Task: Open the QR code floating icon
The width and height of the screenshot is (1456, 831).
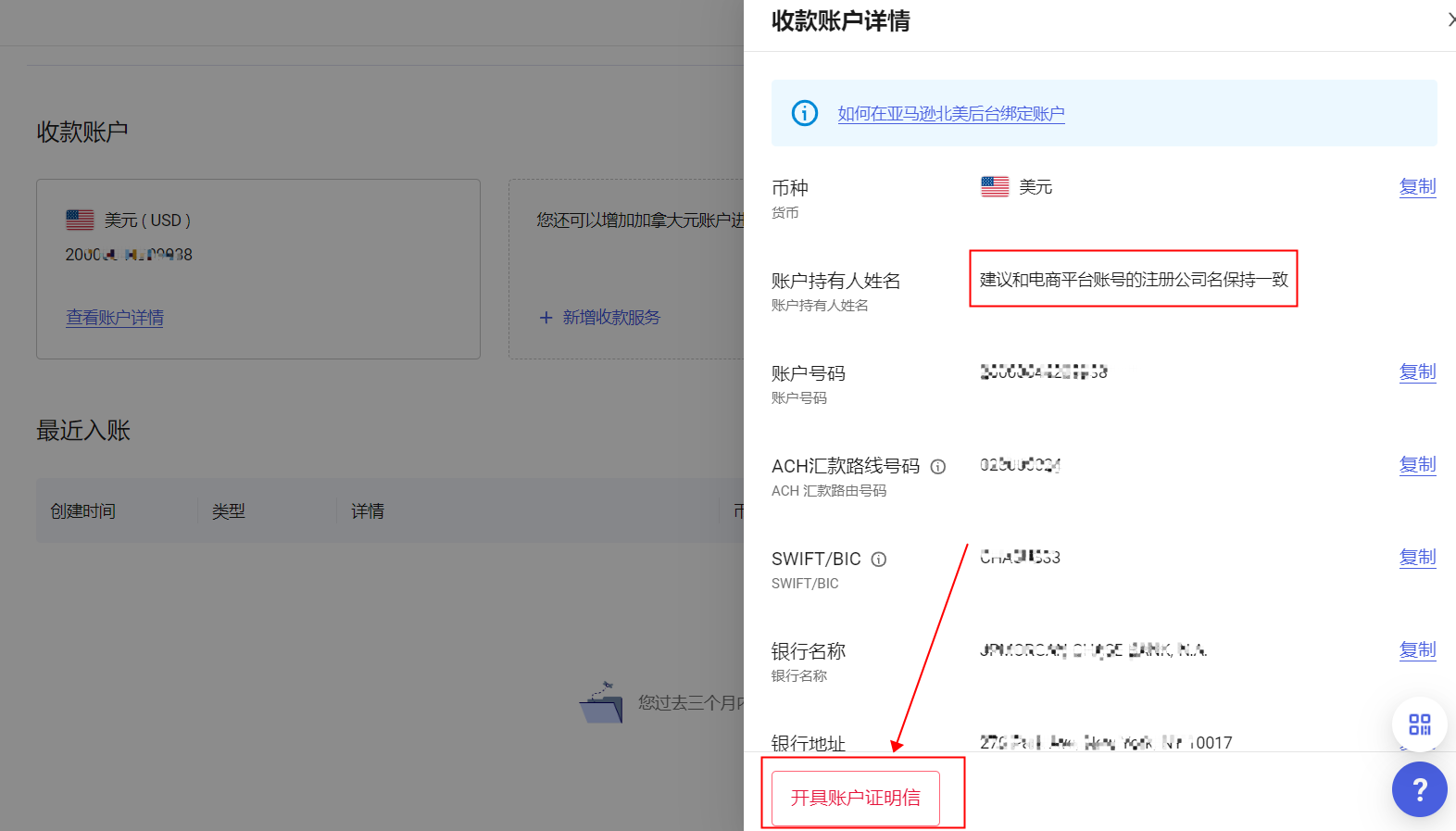Action: [1419, 724]
